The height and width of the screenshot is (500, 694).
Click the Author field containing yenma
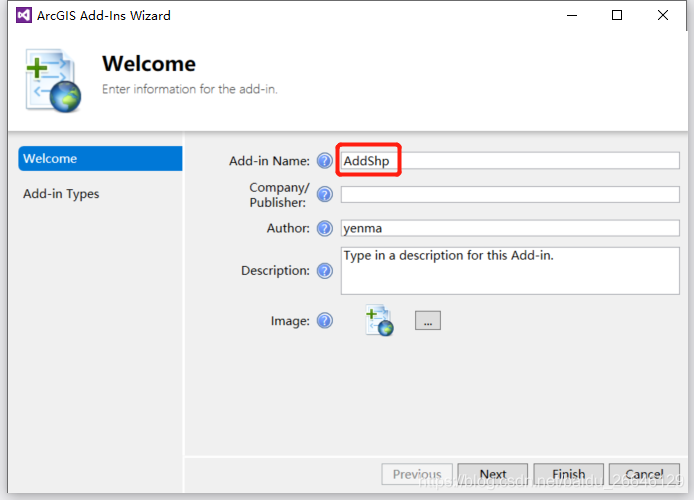pos(510,228)
